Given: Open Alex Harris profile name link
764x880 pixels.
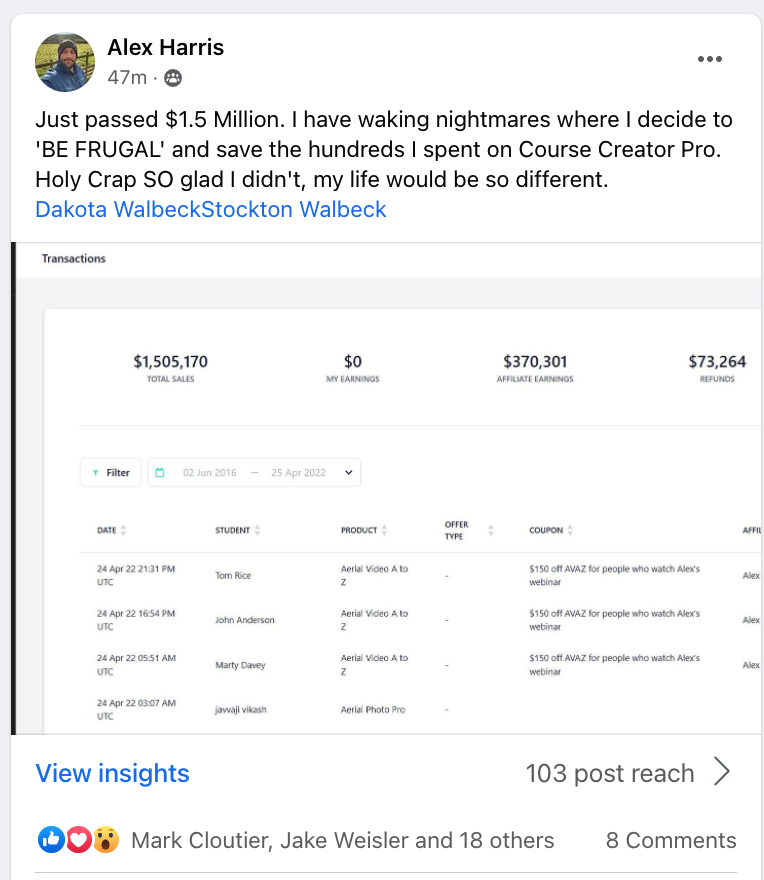Looking at the screenshot, I should pos(166,47).
